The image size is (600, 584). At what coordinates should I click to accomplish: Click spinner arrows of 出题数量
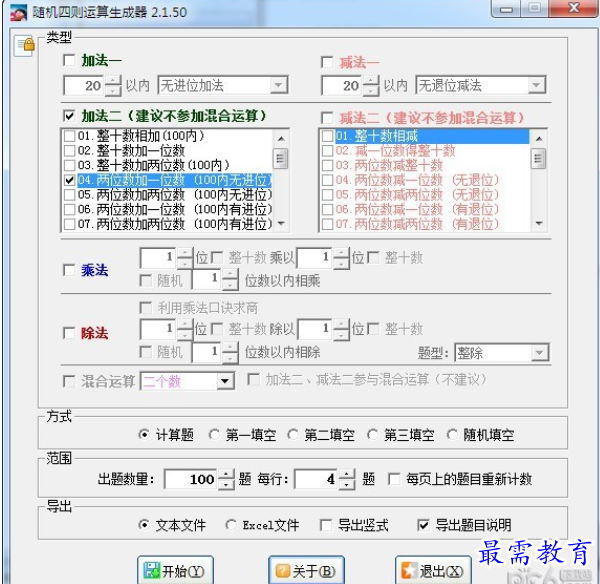tap(226, 479)
